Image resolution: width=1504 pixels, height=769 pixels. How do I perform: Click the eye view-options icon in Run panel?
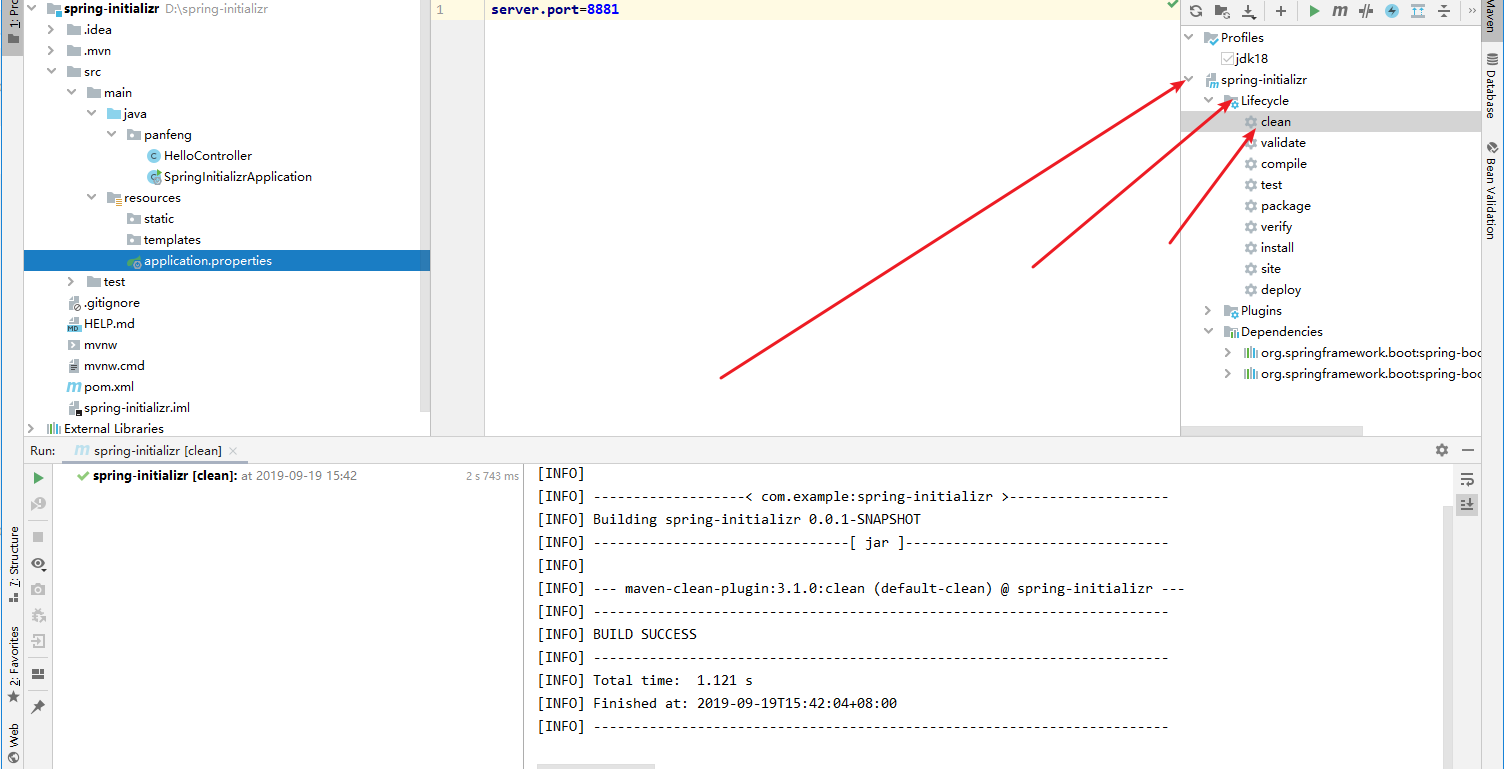[38, 564]
